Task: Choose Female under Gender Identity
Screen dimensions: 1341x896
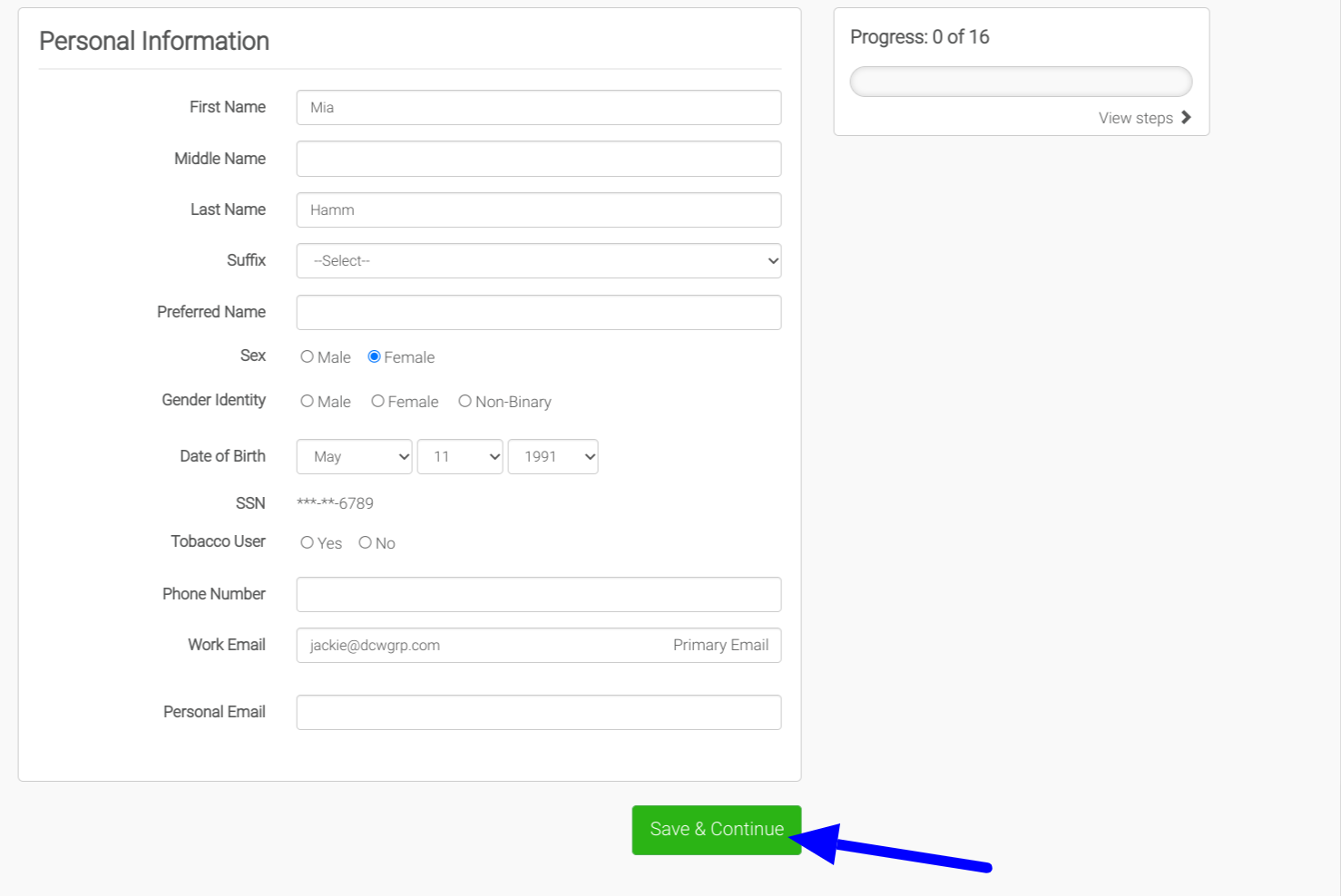Action: (x=377, y=402)
